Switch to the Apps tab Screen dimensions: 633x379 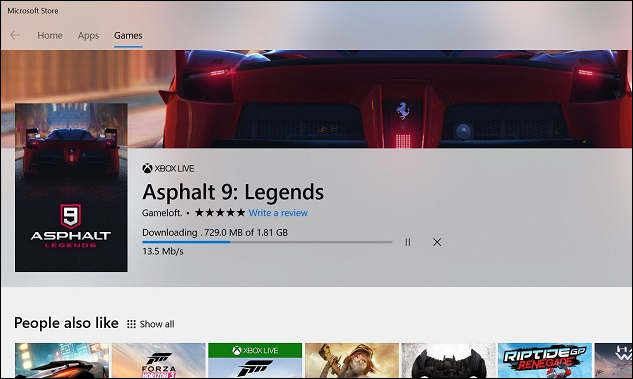coord(88,36)
